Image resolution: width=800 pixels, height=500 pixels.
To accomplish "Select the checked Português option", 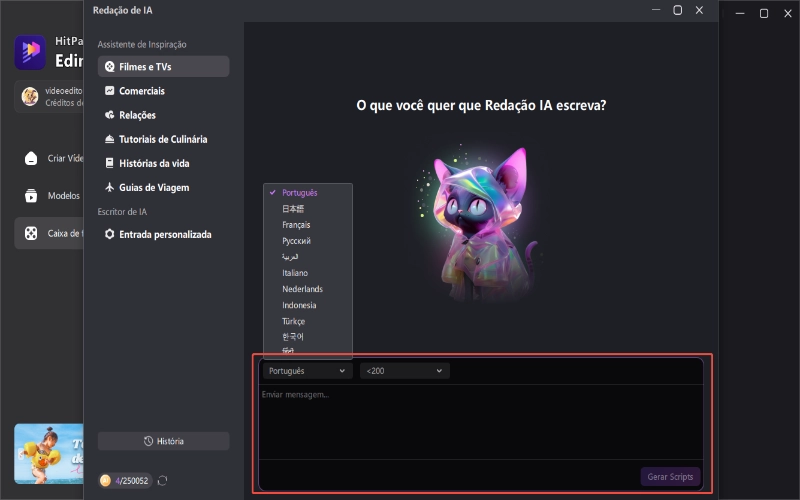I will click(300, 193).
